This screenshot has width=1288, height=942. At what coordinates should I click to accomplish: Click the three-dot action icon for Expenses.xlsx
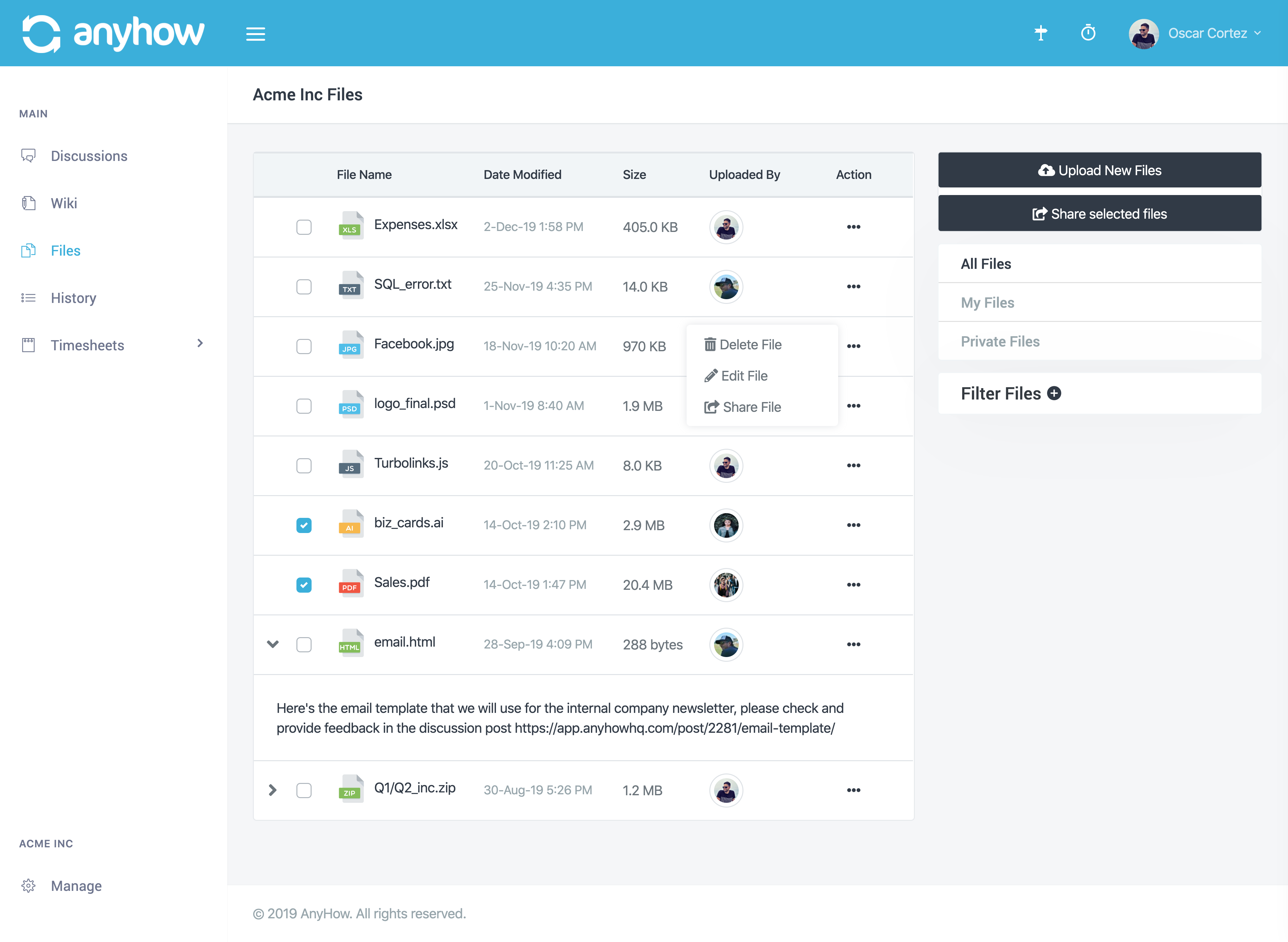tap(853, 226)
